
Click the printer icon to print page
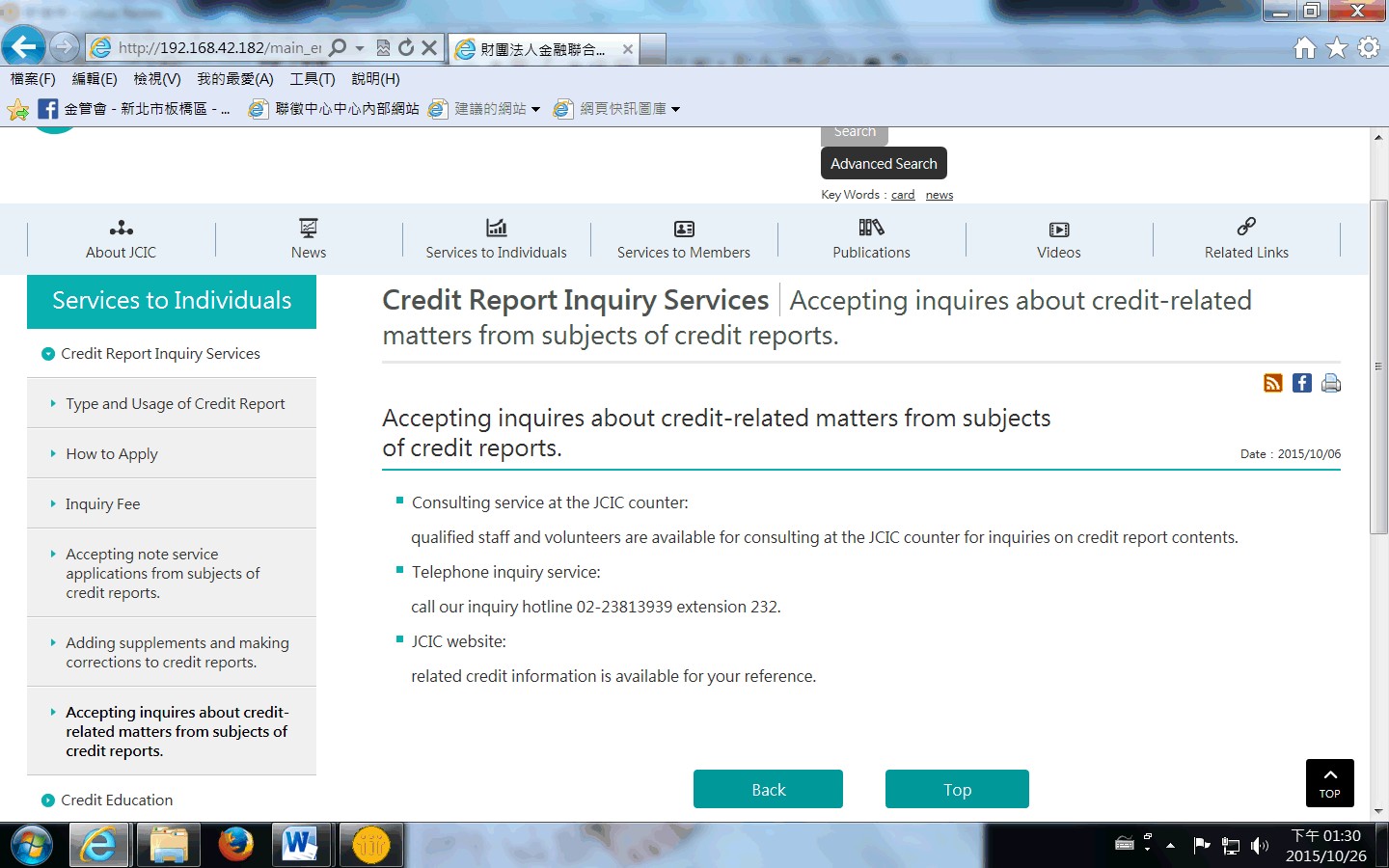point(1331,383)
